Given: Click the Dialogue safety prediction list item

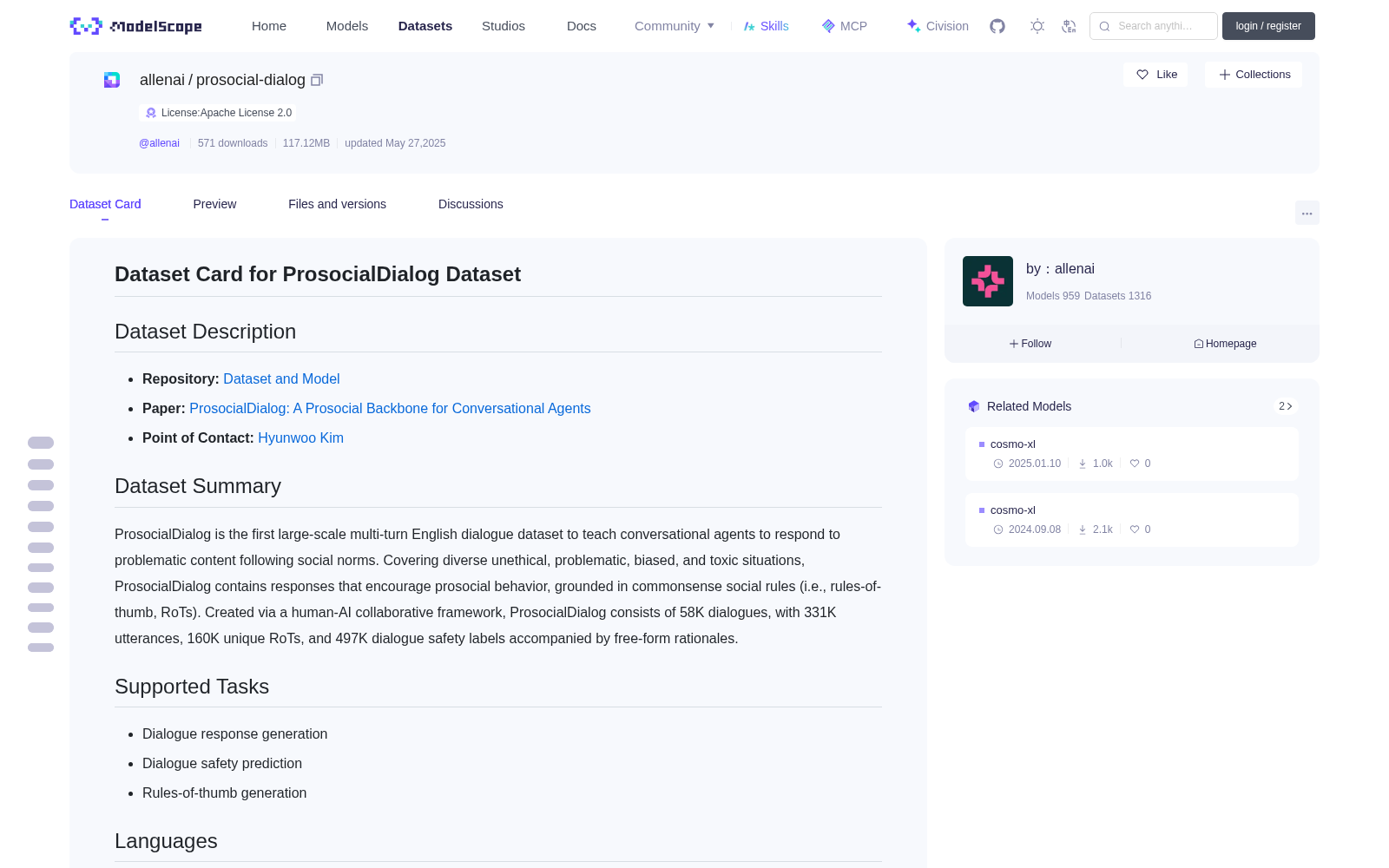Looking at the screenshot, I should [x=222, y=764].
